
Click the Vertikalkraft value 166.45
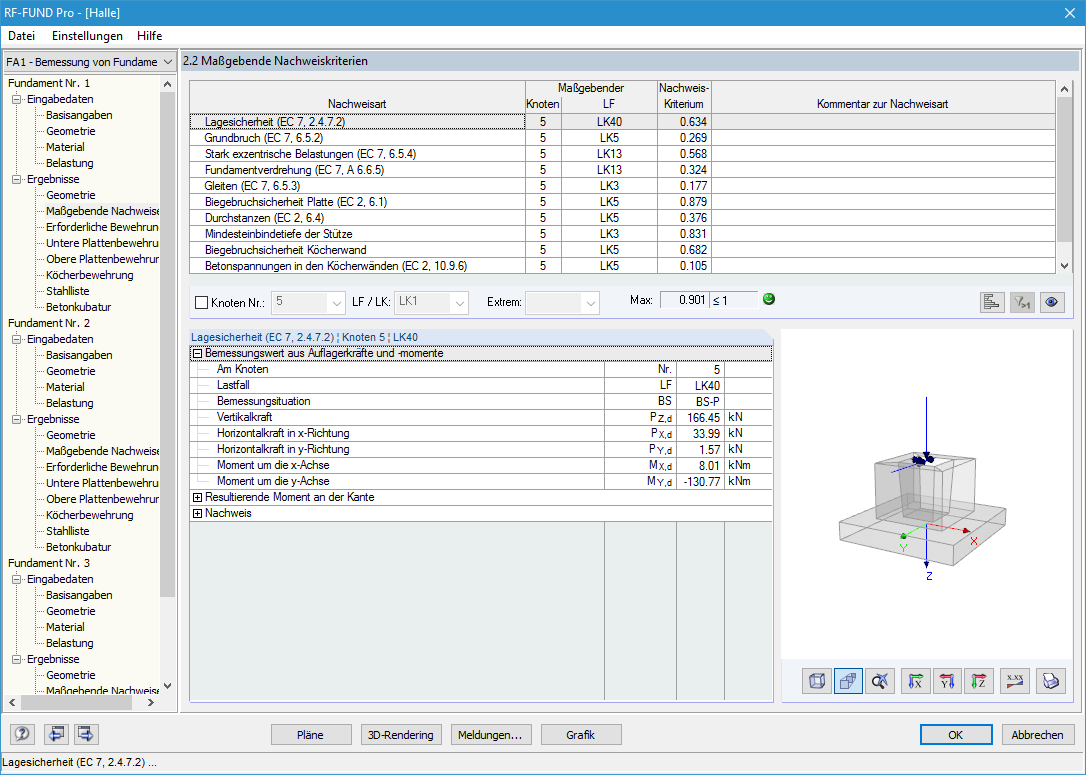click(x=703, y=418)
